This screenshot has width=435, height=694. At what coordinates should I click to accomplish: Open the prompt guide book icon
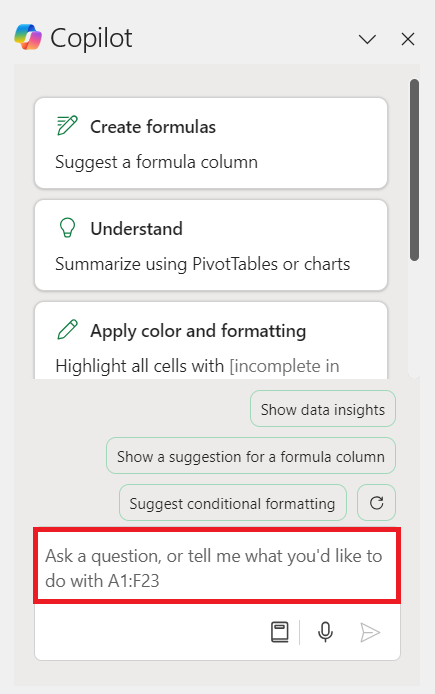tap(280, 632)
